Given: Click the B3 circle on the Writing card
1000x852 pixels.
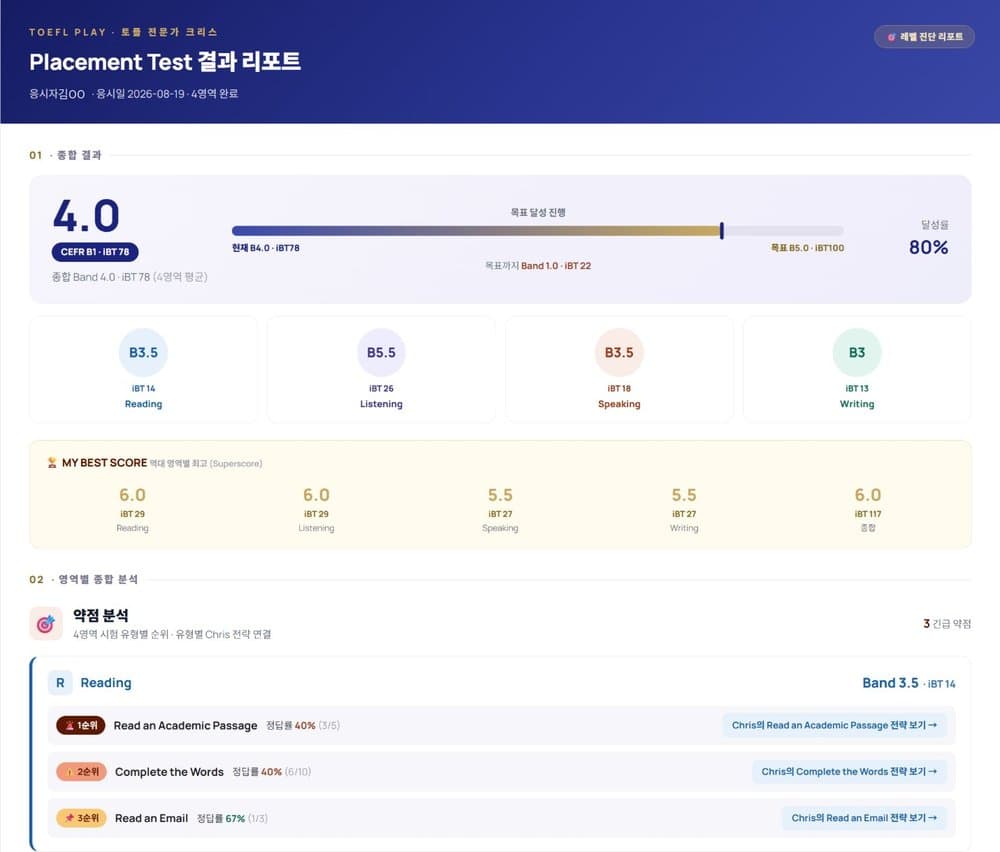Looking at the screenshot, I should (857, 353).
